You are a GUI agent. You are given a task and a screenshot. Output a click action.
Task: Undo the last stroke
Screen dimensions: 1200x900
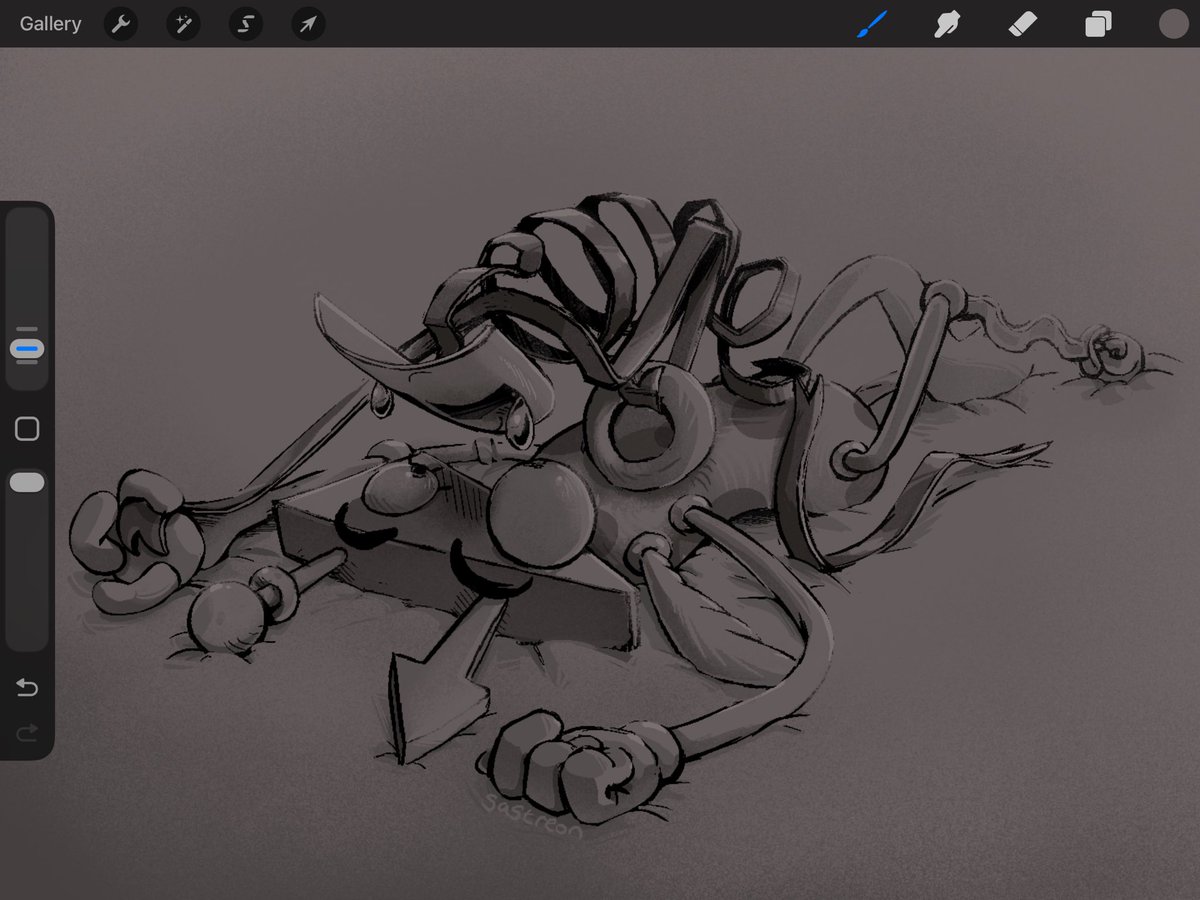click(27, 687)
